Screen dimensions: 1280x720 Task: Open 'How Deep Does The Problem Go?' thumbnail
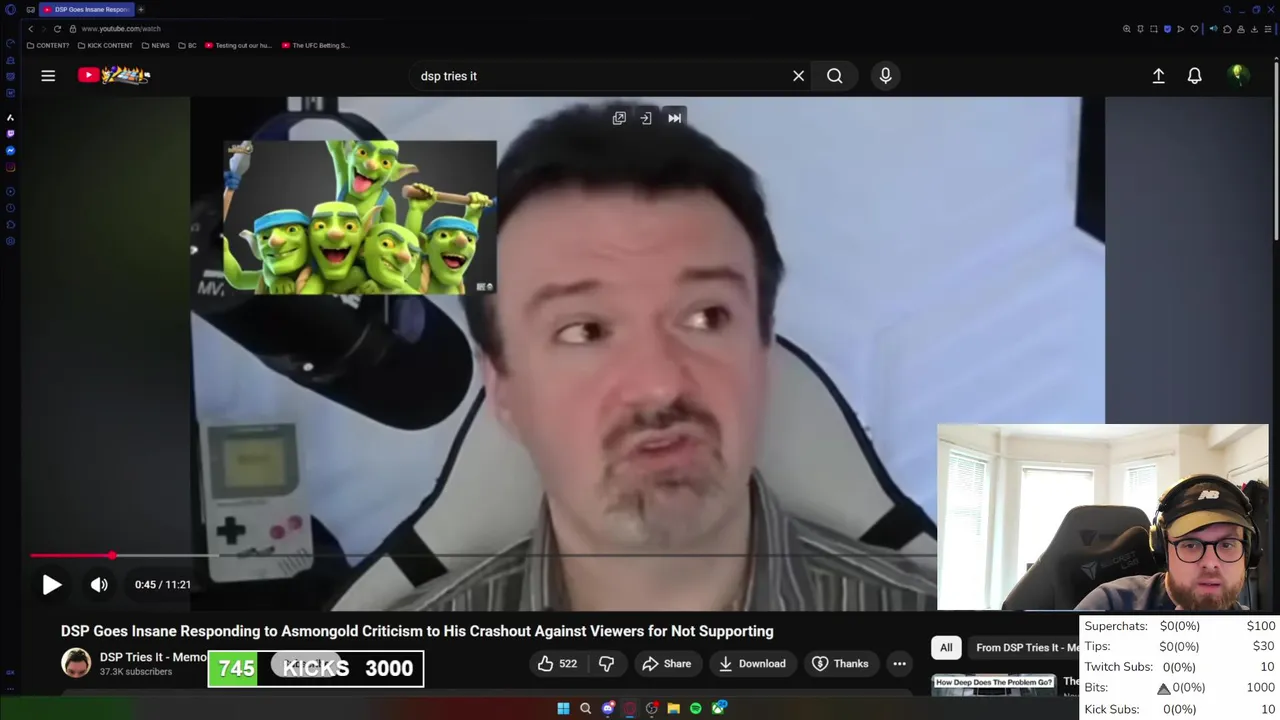(993, 685)
